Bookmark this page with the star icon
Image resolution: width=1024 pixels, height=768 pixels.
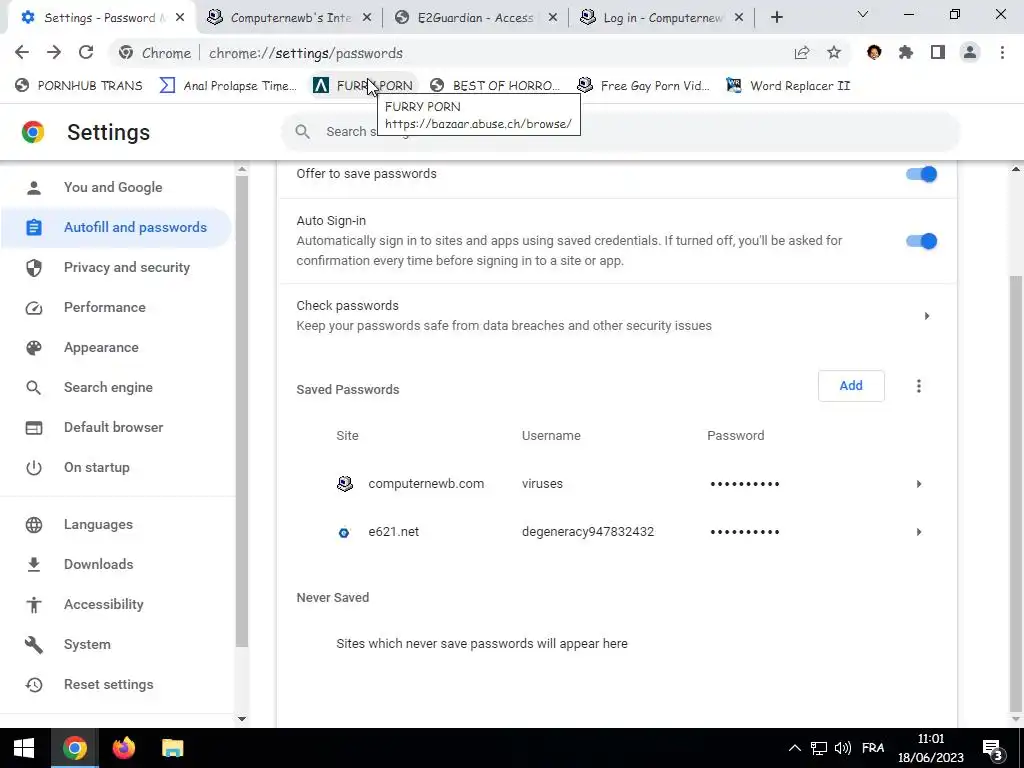coord(834,53)
